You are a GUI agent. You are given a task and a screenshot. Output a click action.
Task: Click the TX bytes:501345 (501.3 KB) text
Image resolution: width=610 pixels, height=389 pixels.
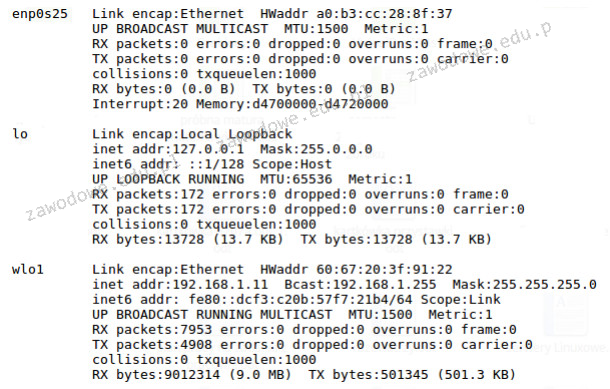412,375
